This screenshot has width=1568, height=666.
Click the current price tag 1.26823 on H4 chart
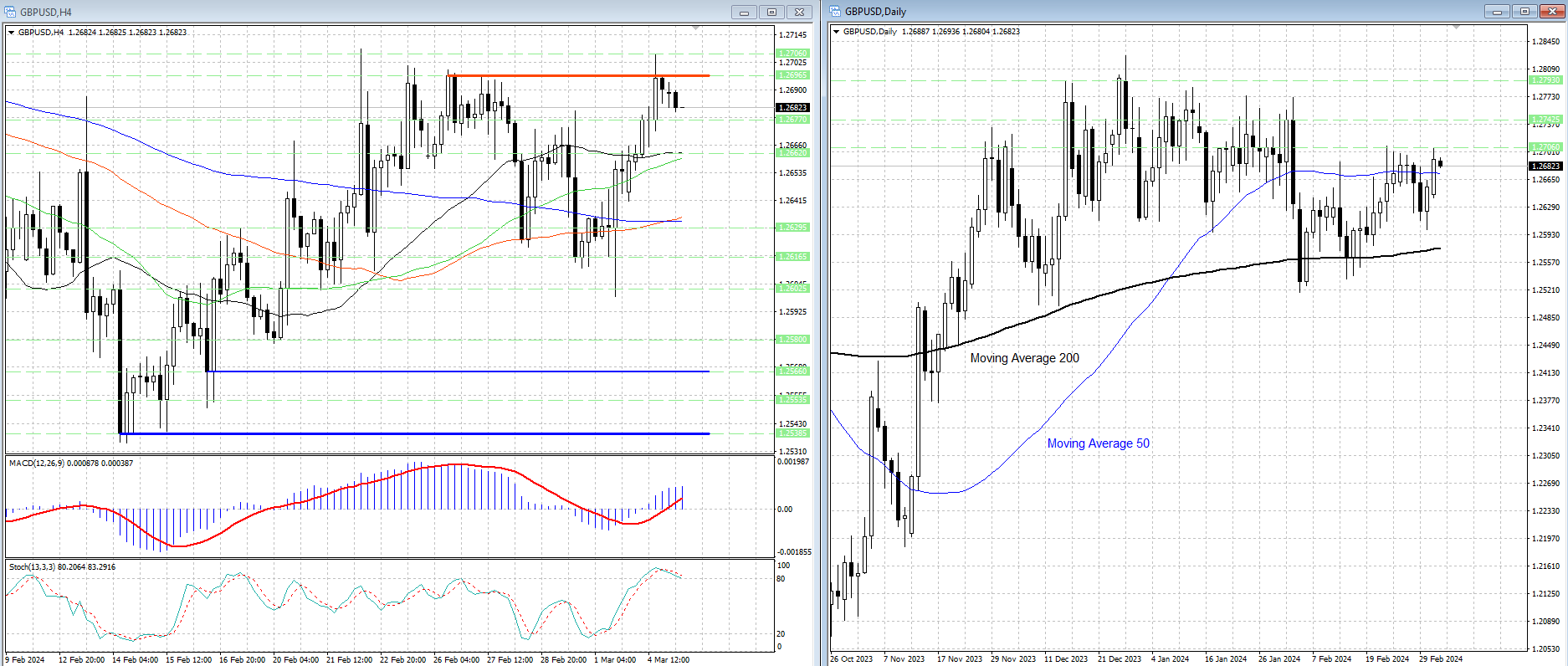point(792,107)
